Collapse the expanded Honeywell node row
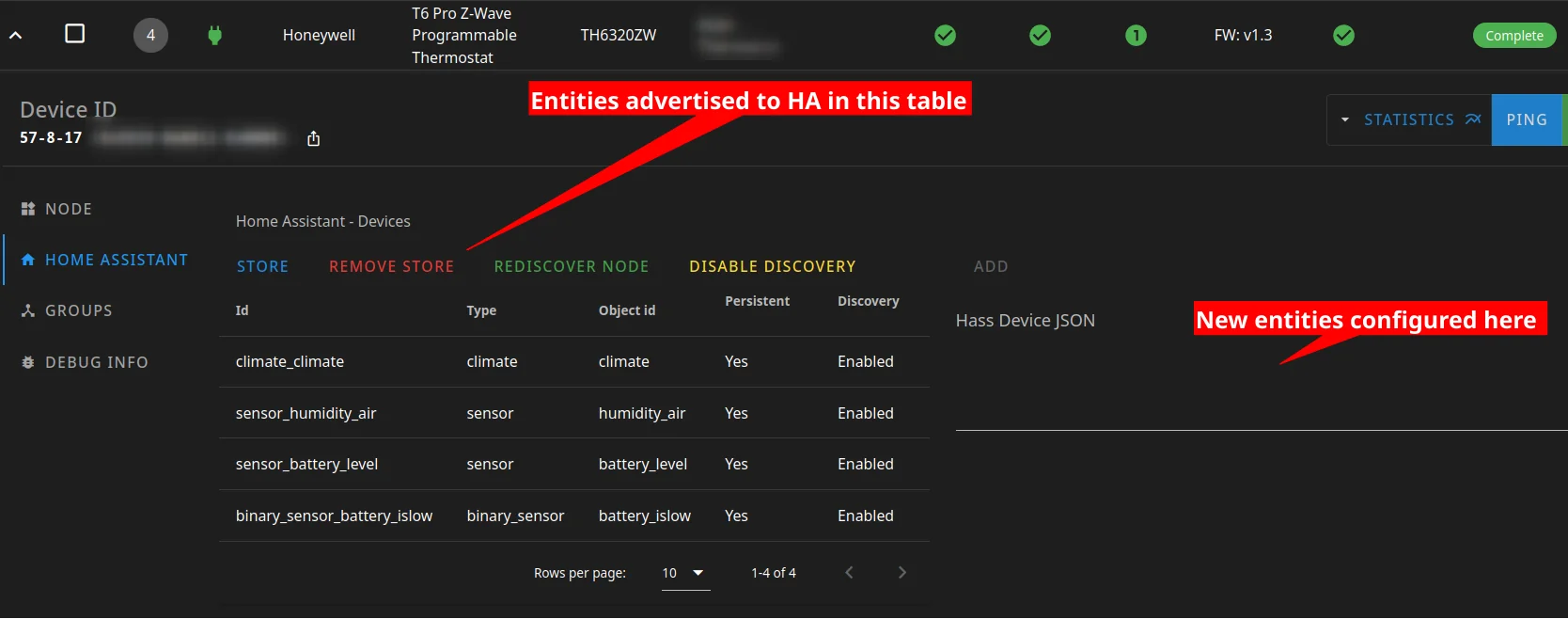The width and height of the screenshot is (1568, 619). [16, 36]
